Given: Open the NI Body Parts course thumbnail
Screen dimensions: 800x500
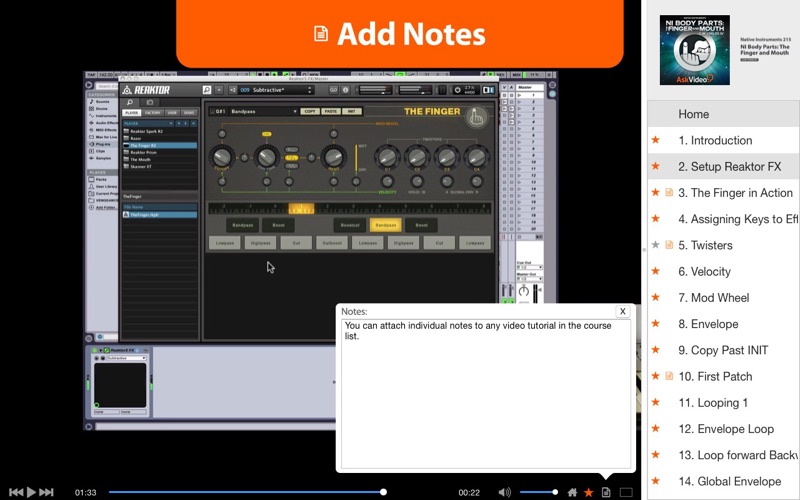Looking at the screenshot, I should tap(694, 50).
